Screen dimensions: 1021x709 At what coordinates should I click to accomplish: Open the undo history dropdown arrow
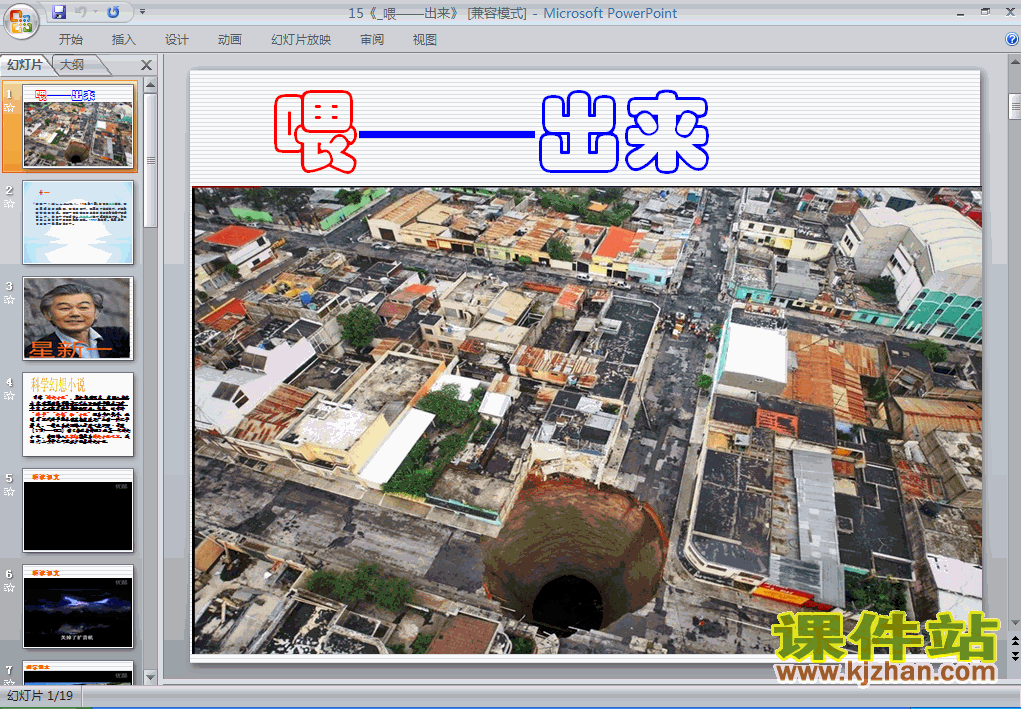[95, 12]
